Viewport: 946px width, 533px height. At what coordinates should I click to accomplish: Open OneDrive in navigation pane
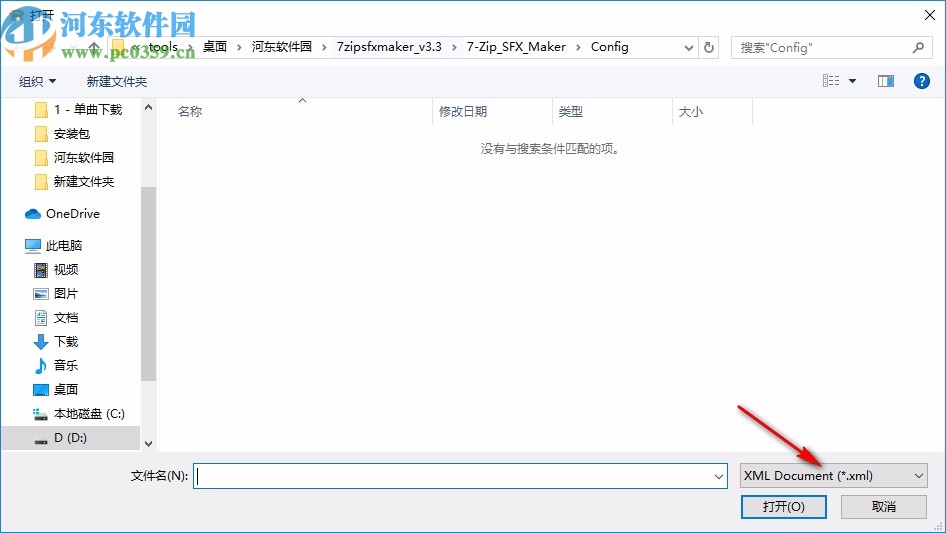click(x=62, y=214)
